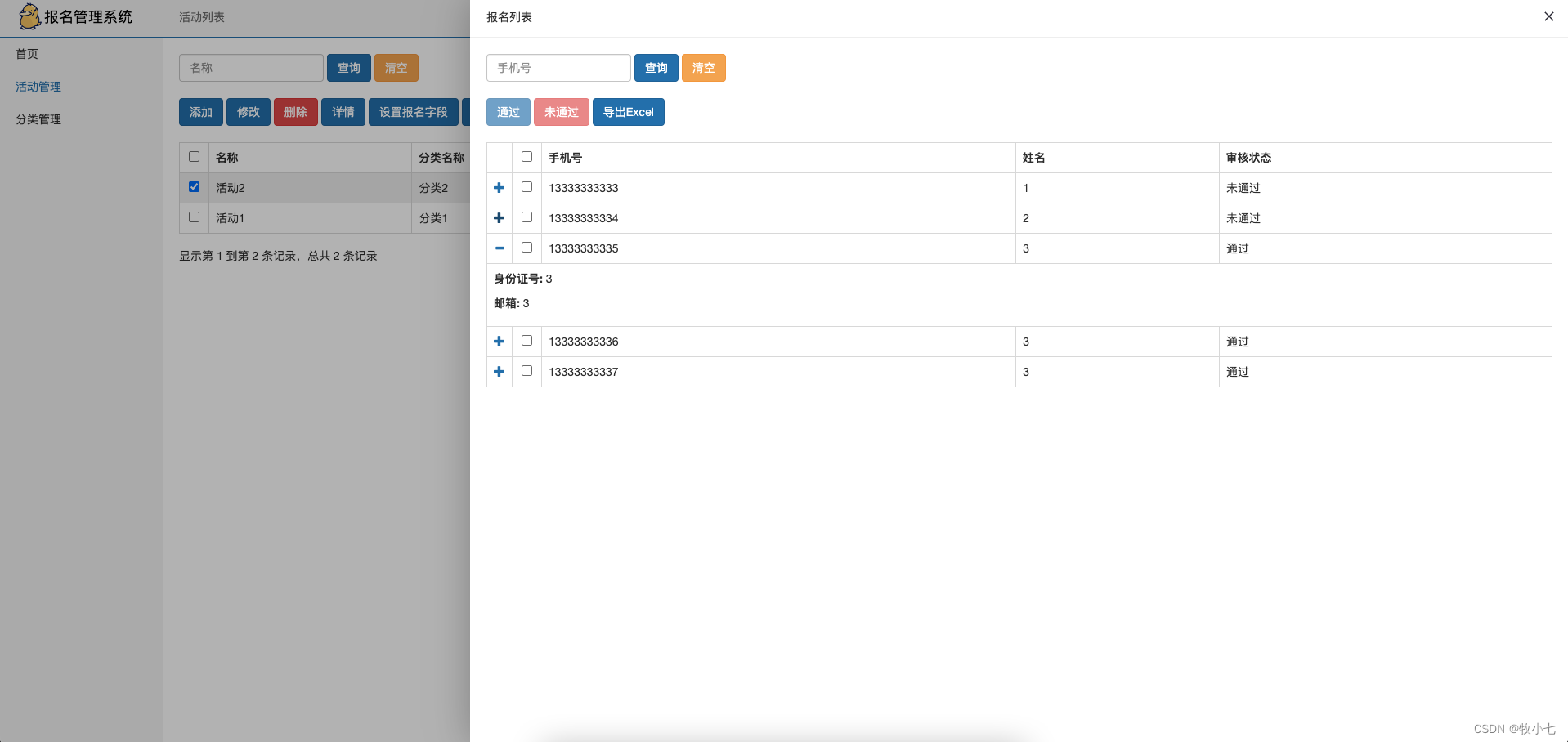Click the 报名管理系统 title
Viewport: 1568px width, 742px height.
click(88, 17)
